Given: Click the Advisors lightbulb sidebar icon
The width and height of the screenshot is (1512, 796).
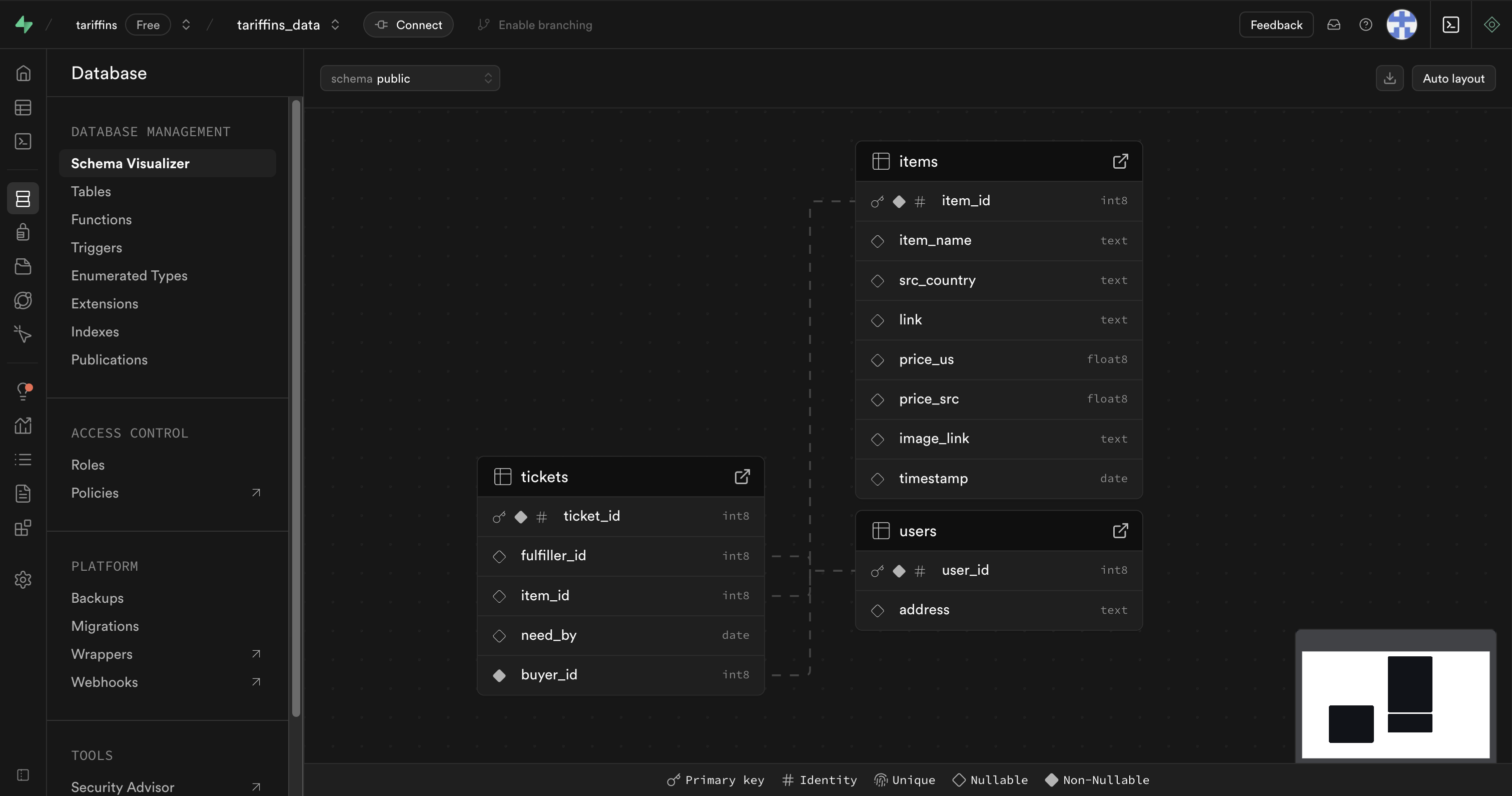Looking at the screenshot, I should [x=23, y=390].
